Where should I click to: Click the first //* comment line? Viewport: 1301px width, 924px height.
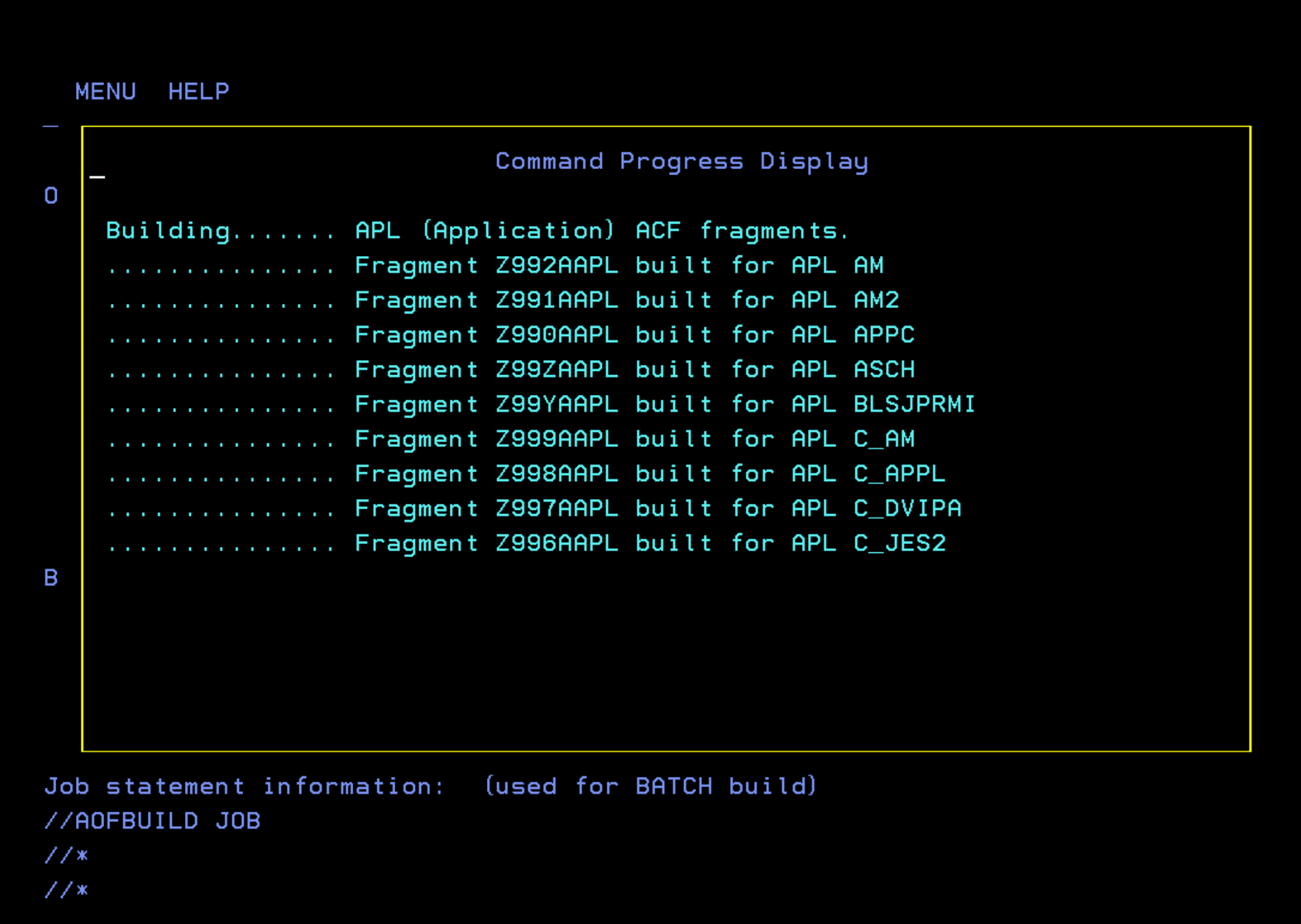click(x=66, y=855)
